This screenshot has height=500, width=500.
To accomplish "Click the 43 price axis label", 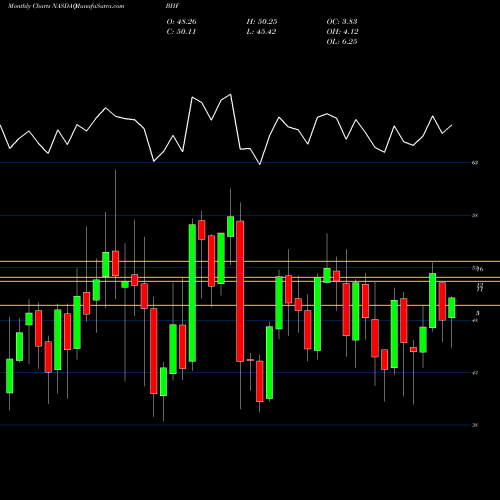I will pyautogui.click(x=475, y=373).
